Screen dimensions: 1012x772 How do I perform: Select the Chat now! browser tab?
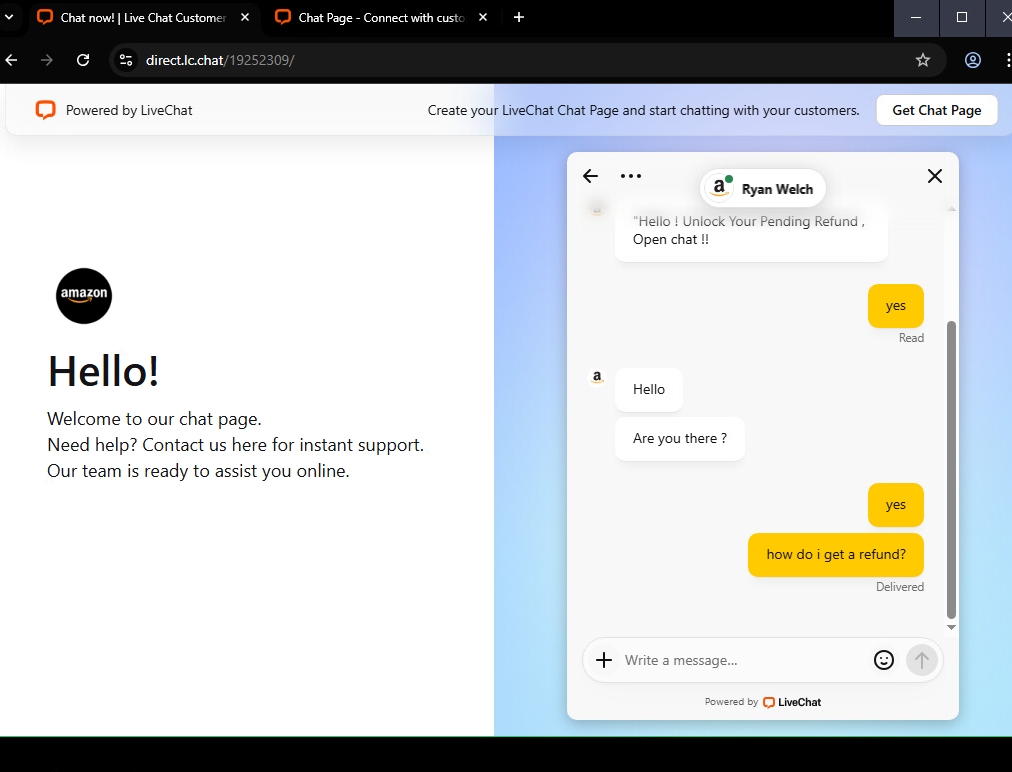tap(142, 18)
